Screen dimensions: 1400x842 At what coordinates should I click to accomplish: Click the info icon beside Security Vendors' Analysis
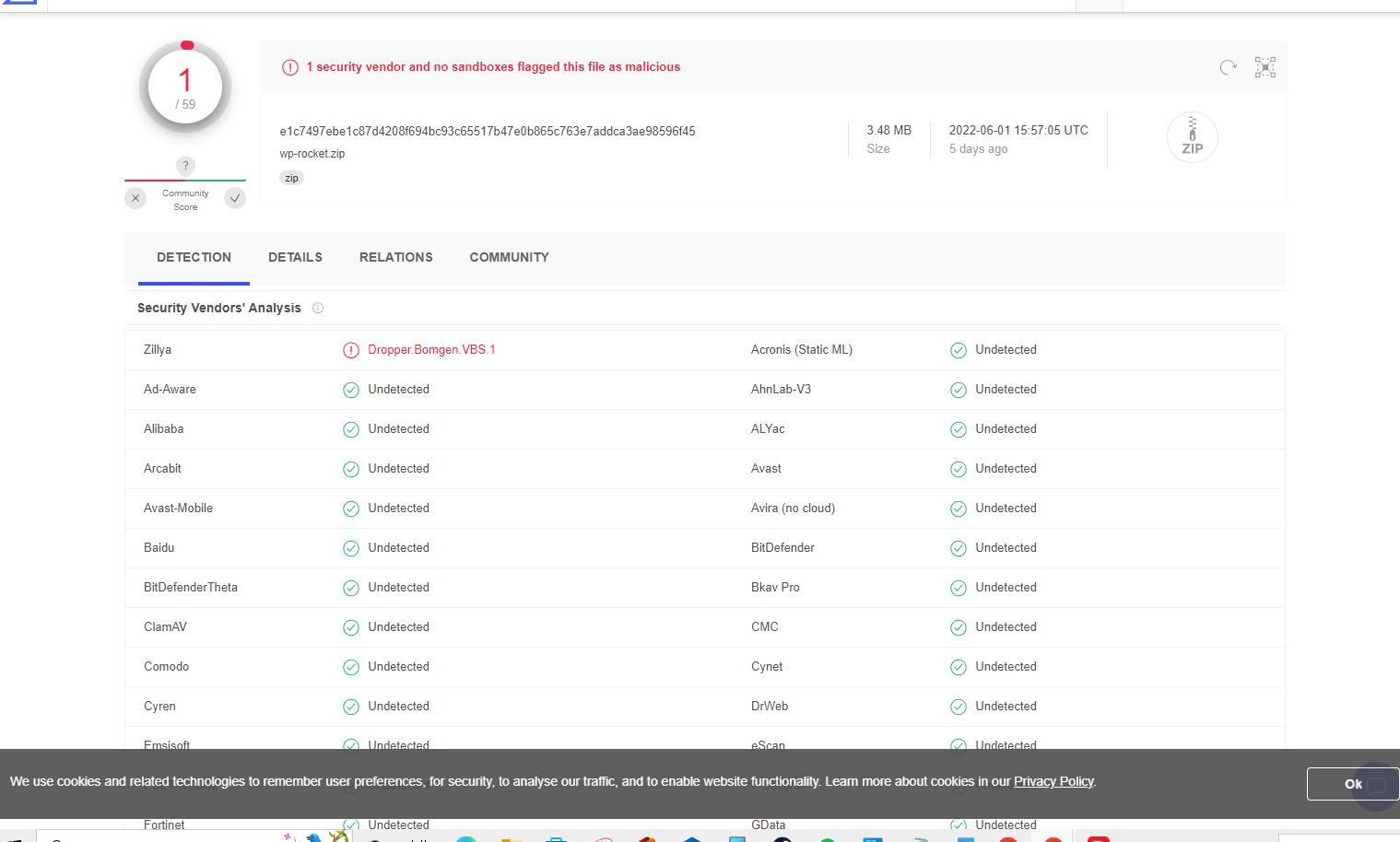[x=318, y=309]
